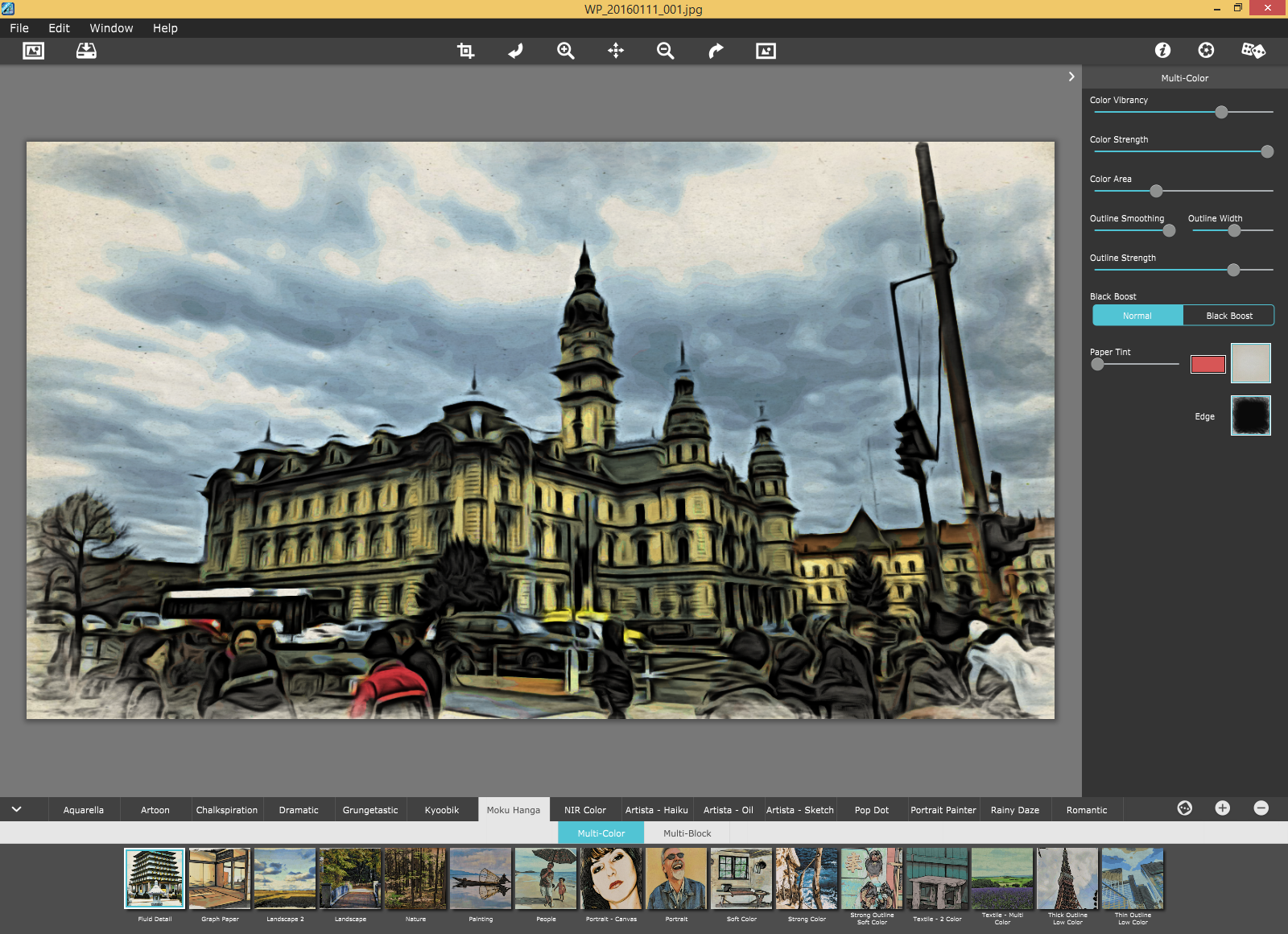Adjust the Color Area slider
1288x934 pixels.
click(x=1156, y=191)
